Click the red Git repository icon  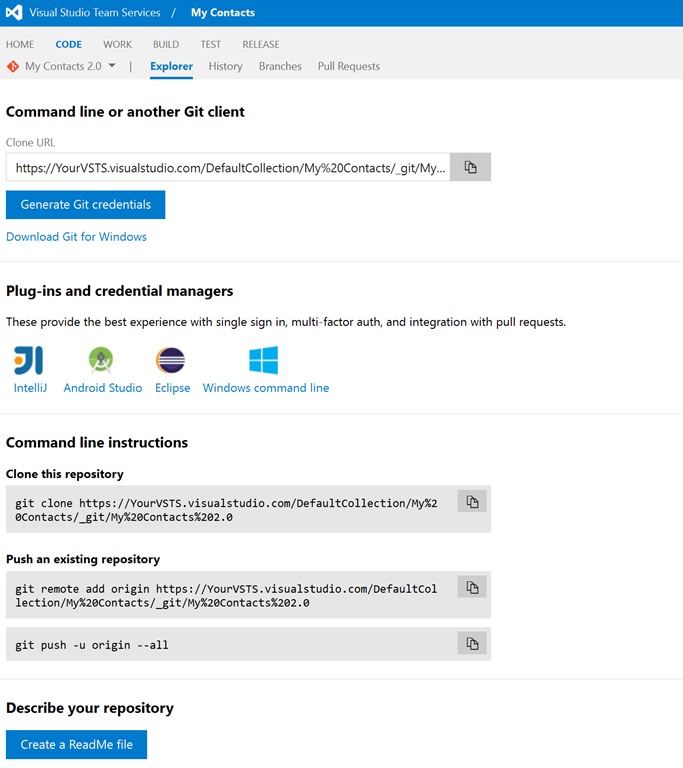(13, 66)
